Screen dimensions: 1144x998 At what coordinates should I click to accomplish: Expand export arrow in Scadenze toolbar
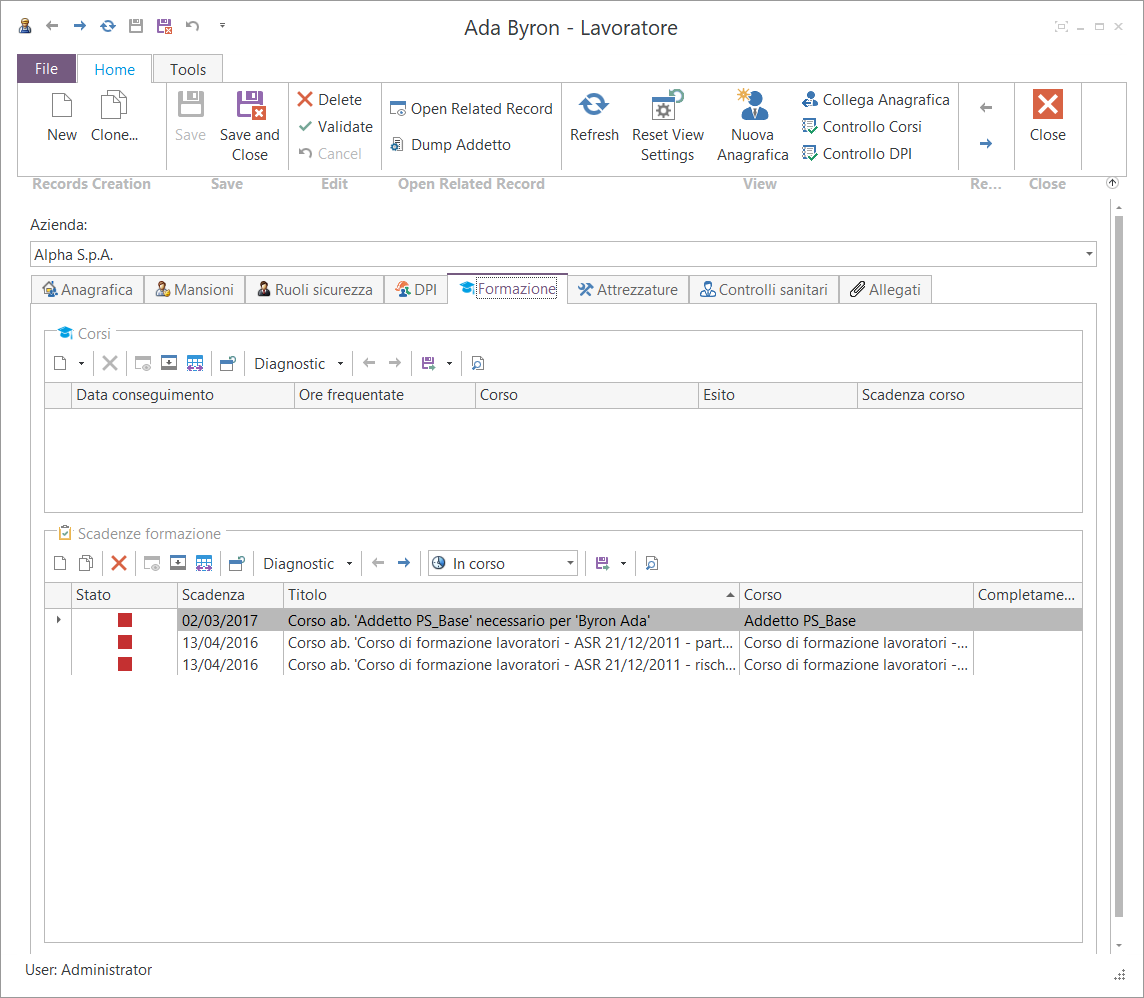(623, 563)
